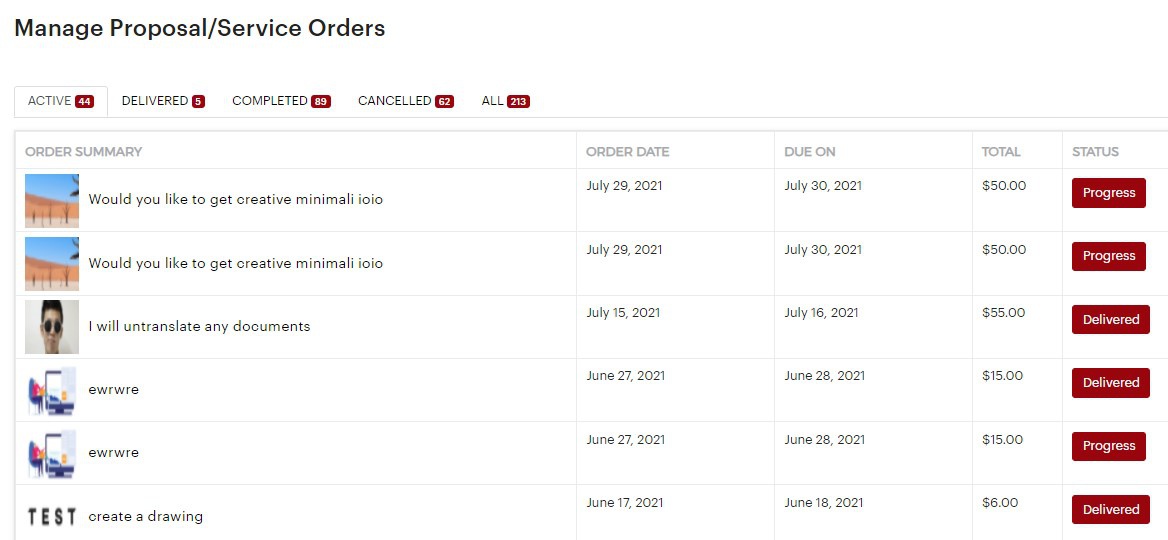Click Progress button for first July 29 order
1168x540 pixels.
(1108, 193)
